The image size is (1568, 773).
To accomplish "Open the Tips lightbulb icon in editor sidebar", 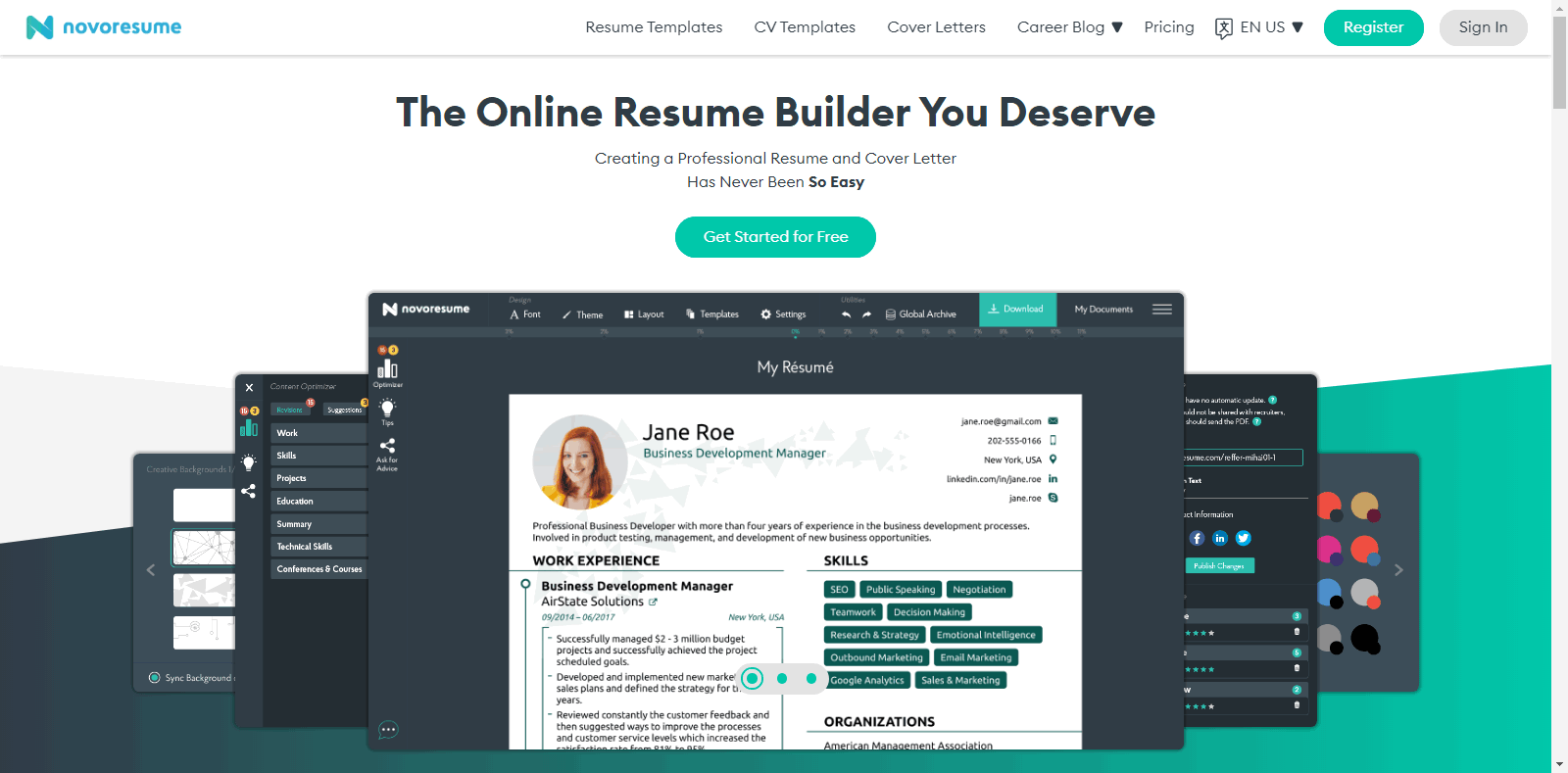I will [387, 408].
